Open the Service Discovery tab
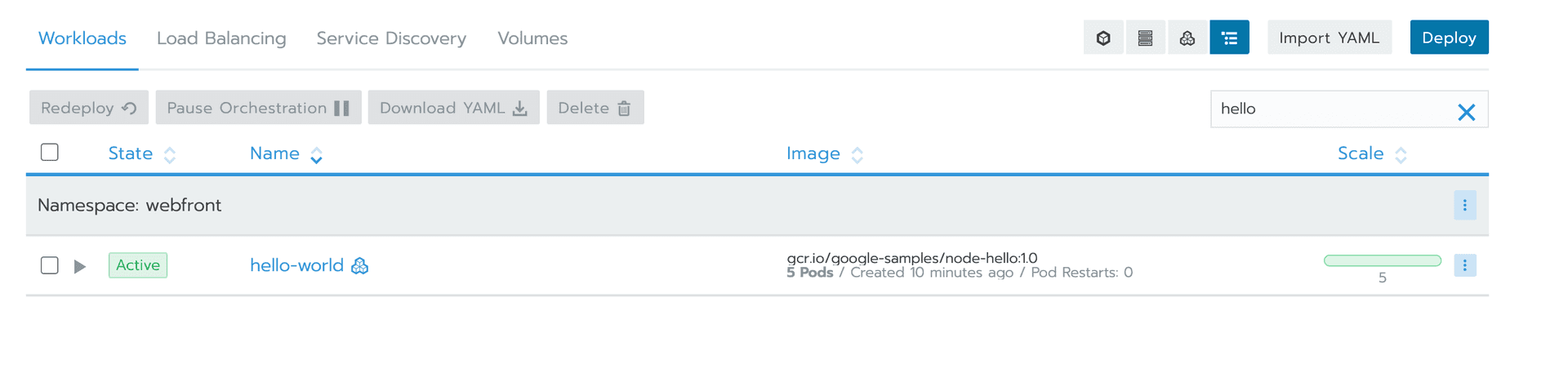Screen dimensions: 1568x382 click(x=391, y=38)
